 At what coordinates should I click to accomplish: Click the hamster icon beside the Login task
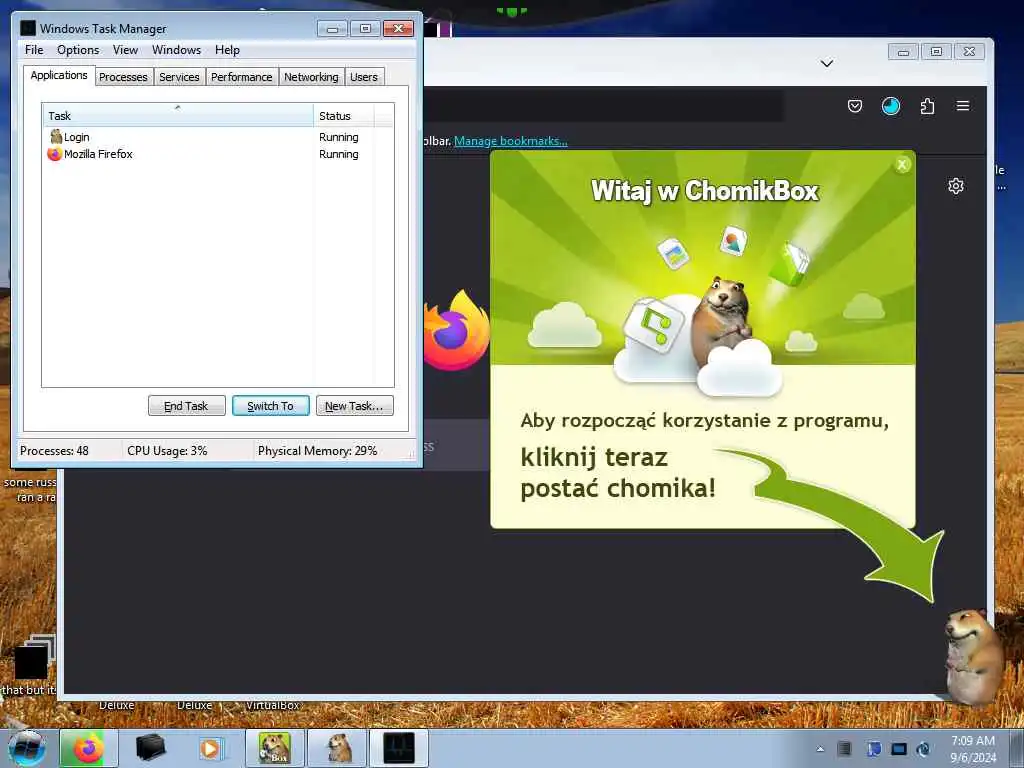pyautogui.click(x=56, y=136)
